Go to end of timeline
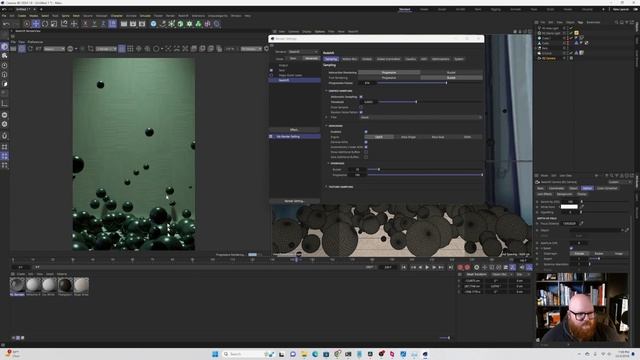Image resolution: width=640 pixels, height=360 pixels. [x=451, y=267]
